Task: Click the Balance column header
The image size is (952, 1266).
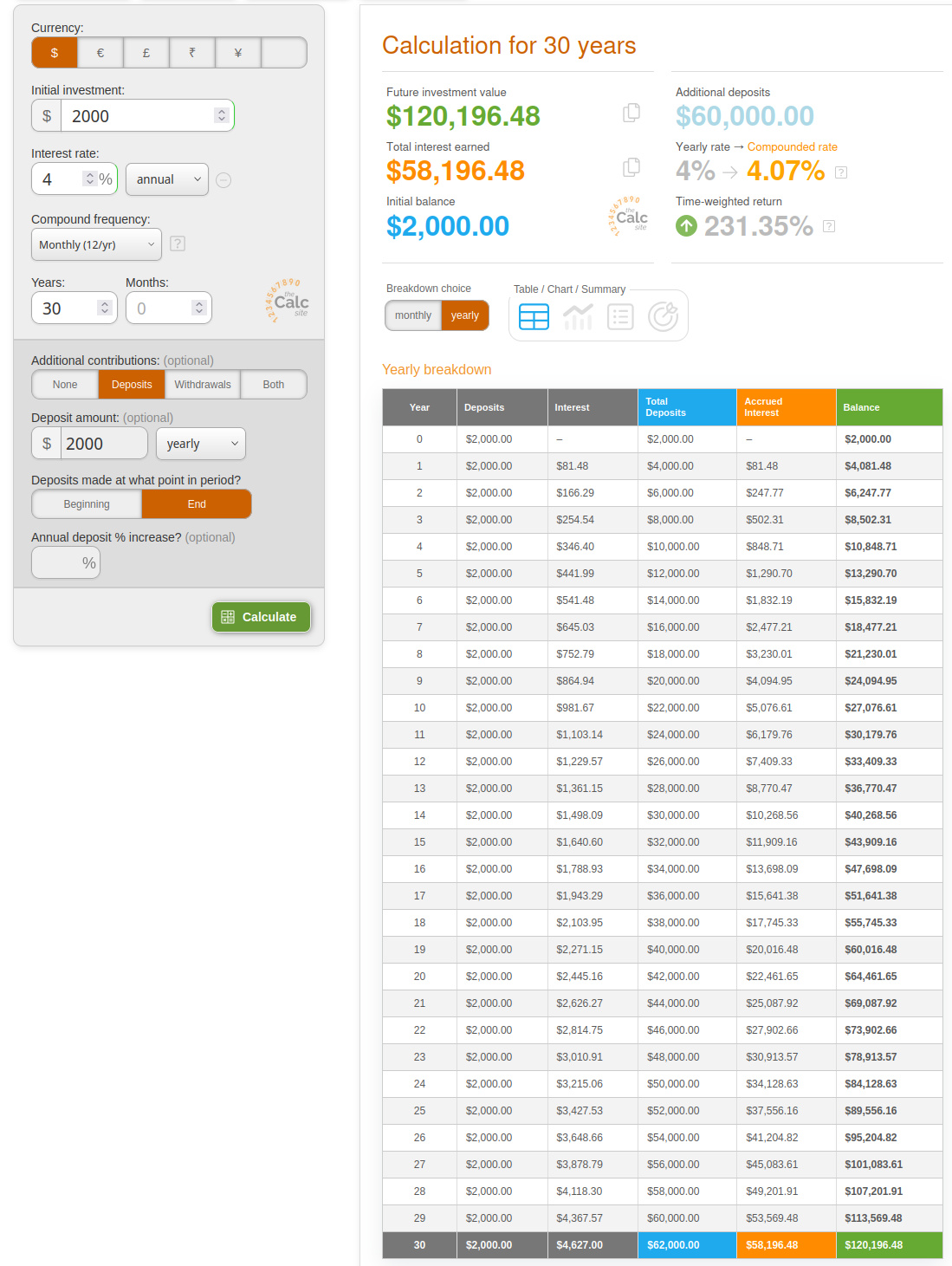Action: [889, 407]
